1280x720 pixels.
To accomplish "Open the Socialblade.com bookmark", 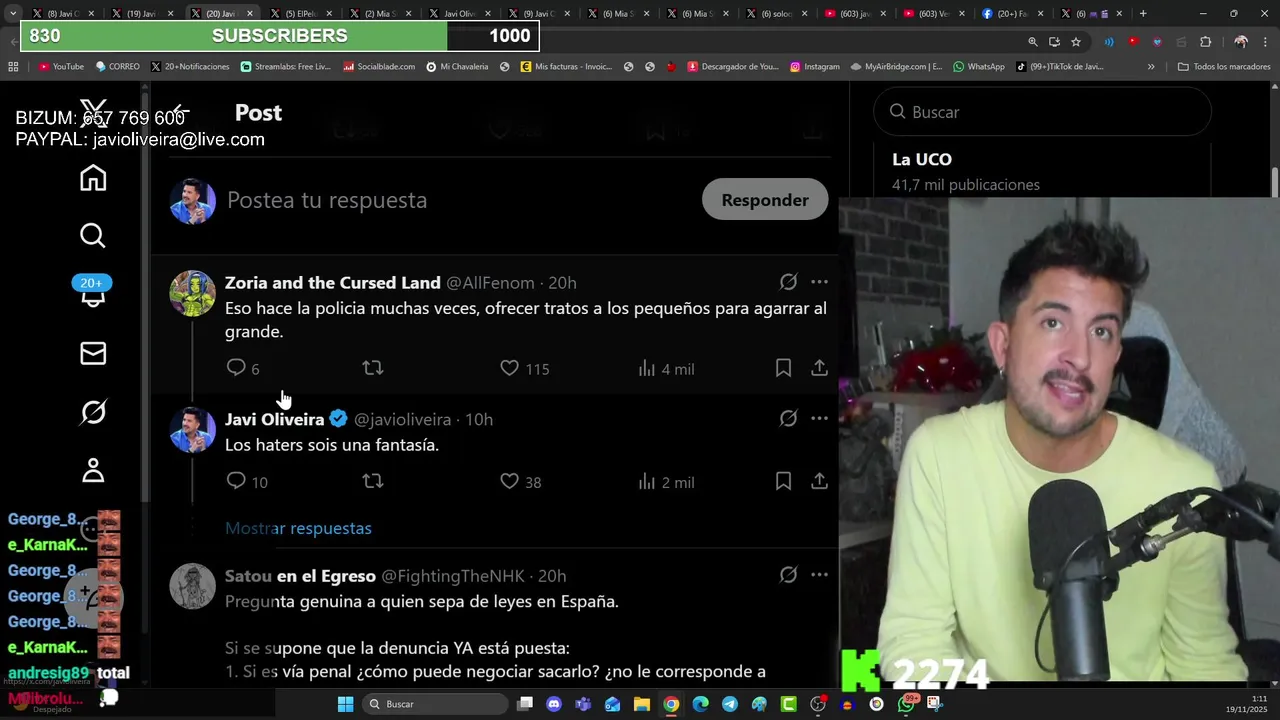I will (379, 67).
